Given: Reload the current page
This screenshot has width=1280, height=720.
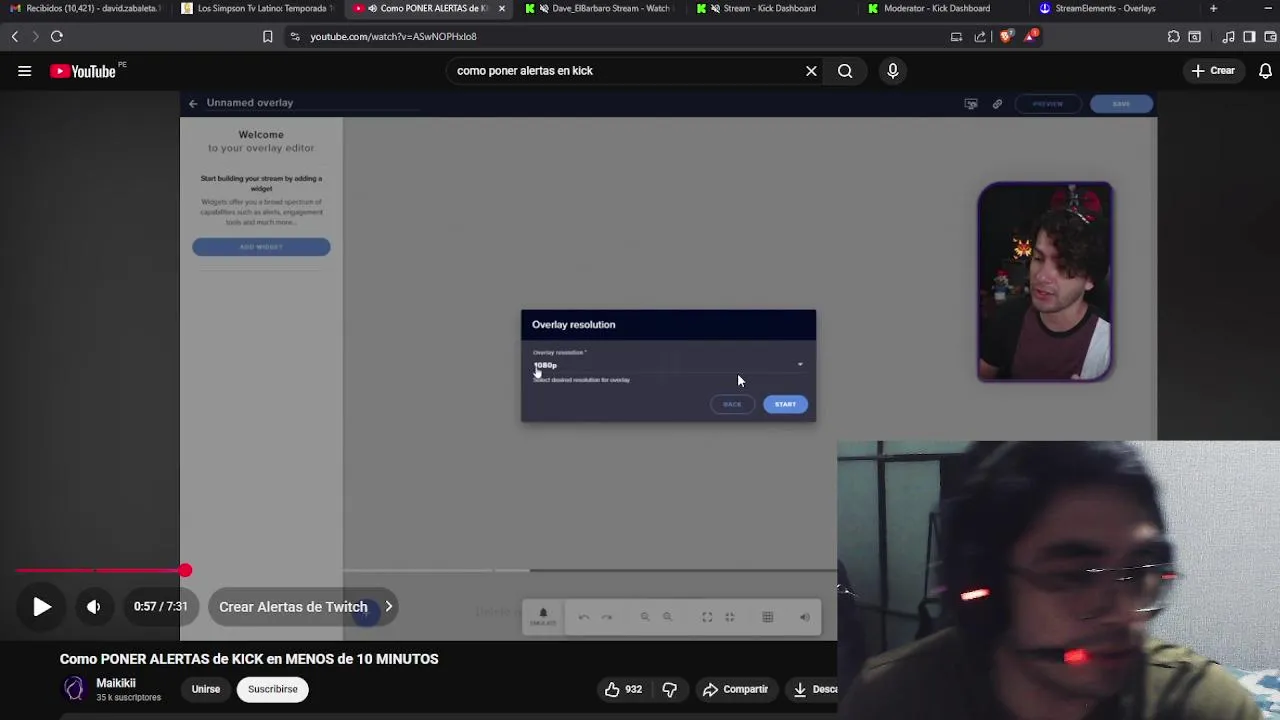Looking at the screenshot, I should pyautogui.click(x=57, y=36).
